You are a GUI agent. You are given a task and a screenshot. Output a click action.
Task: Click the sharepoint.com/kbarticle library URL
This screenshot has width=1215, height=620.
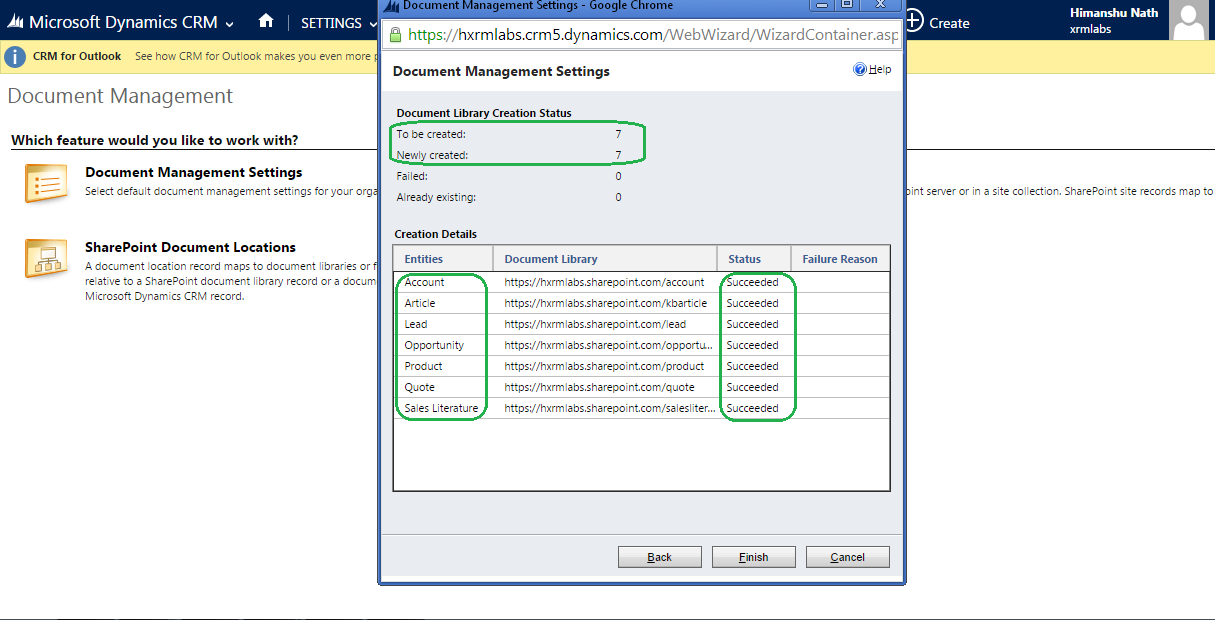(x=604, y=303)
